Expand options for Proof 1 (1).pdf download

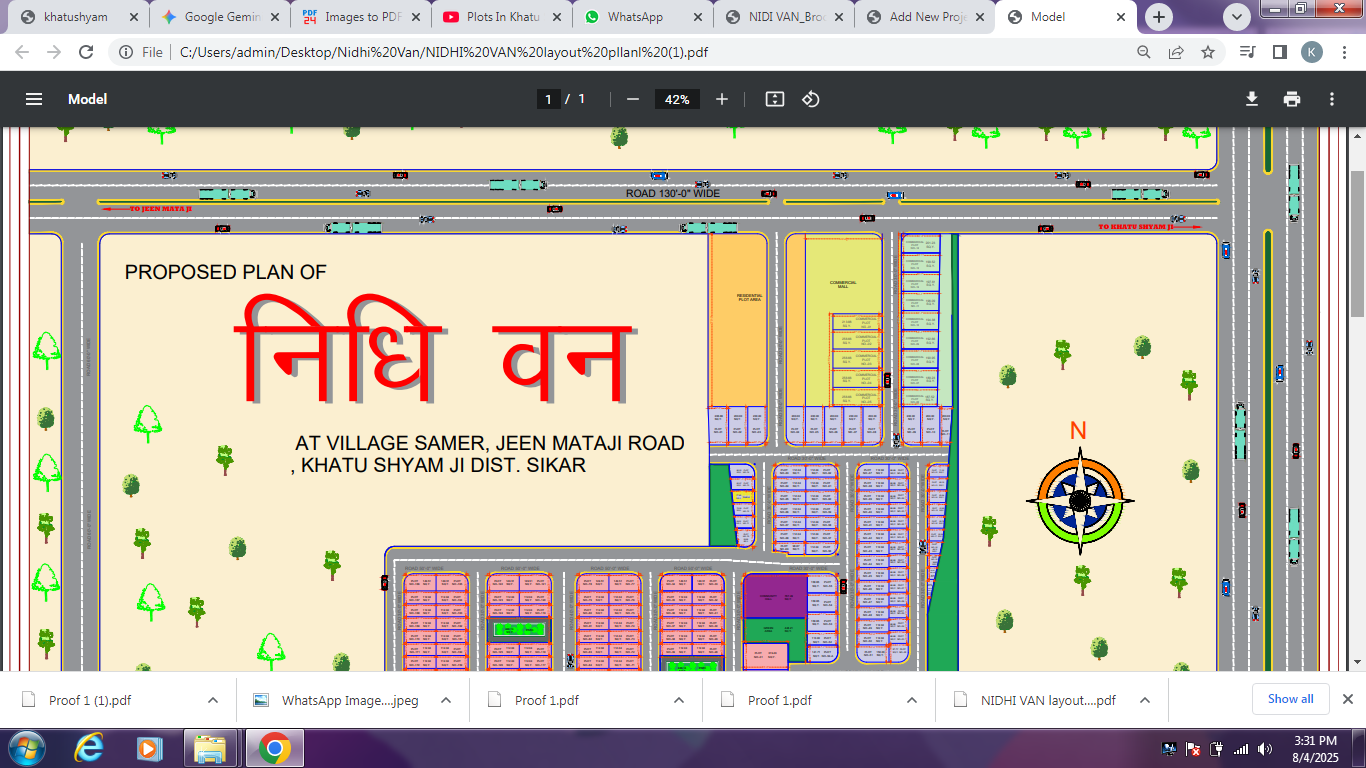[x=213, y=700]
